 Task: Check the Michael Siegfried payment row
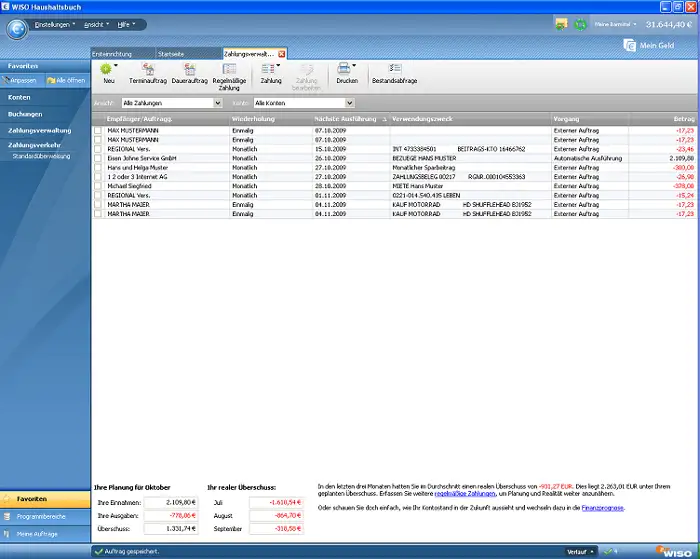98,187
